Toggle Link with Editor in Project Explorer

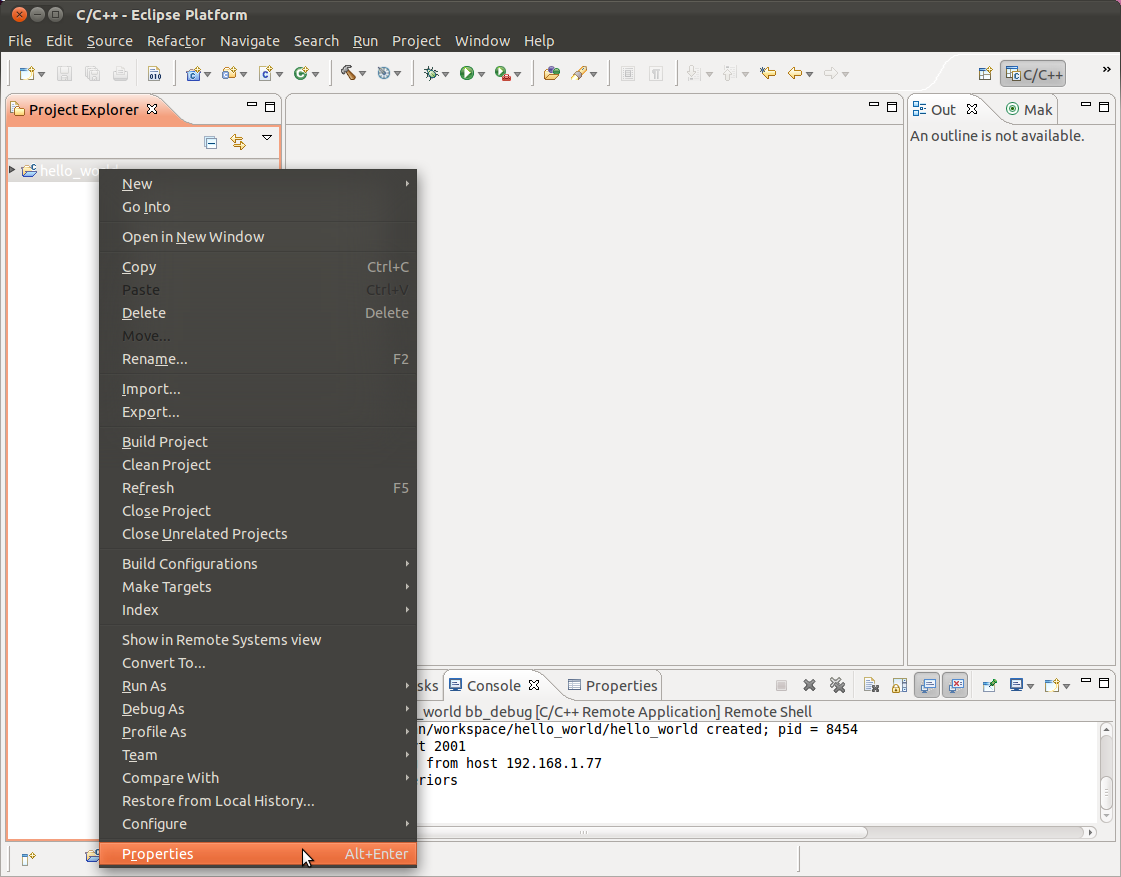(x=238, y=142)
